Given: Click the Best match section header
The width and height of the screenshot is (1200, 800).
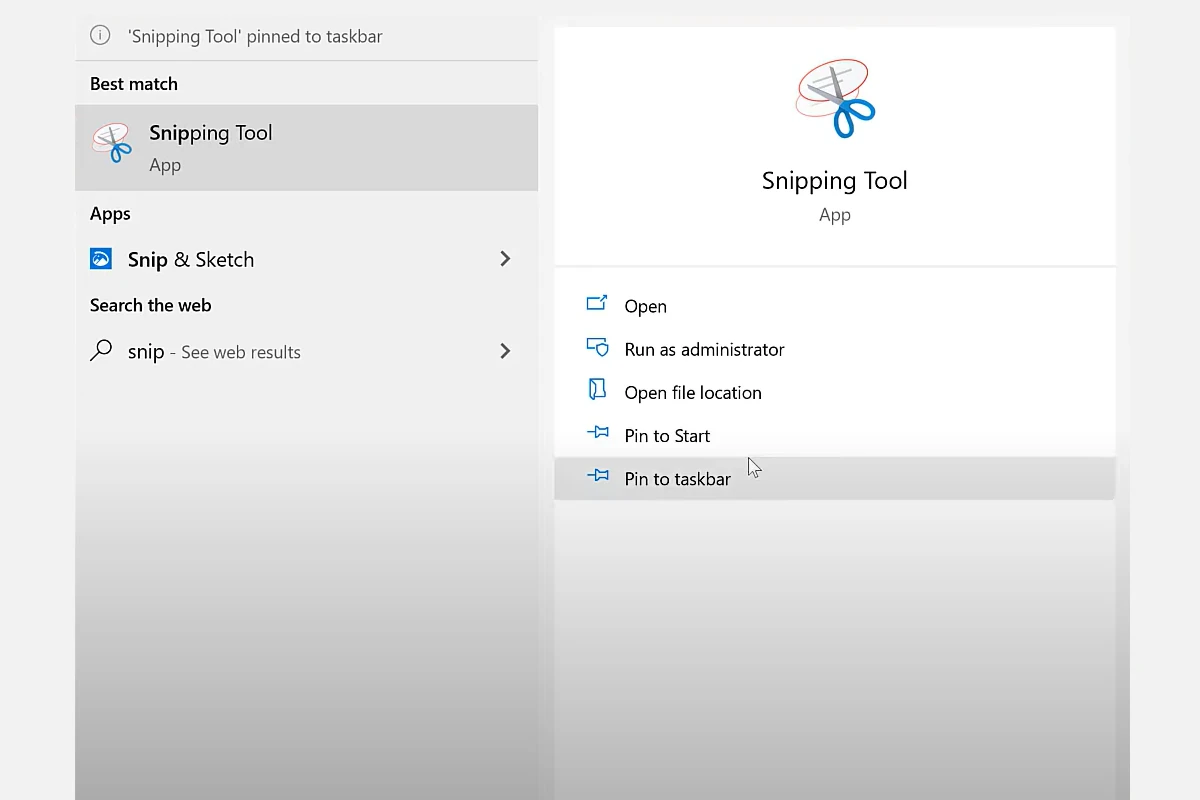Looking at the screenshot, I should [134, 84].
